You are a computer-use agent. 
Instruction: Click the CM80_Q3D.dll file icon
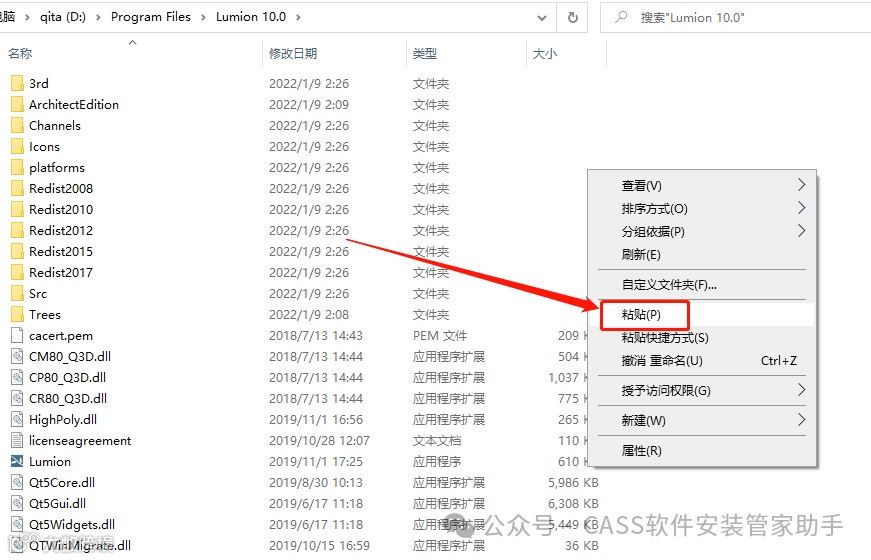17,357
